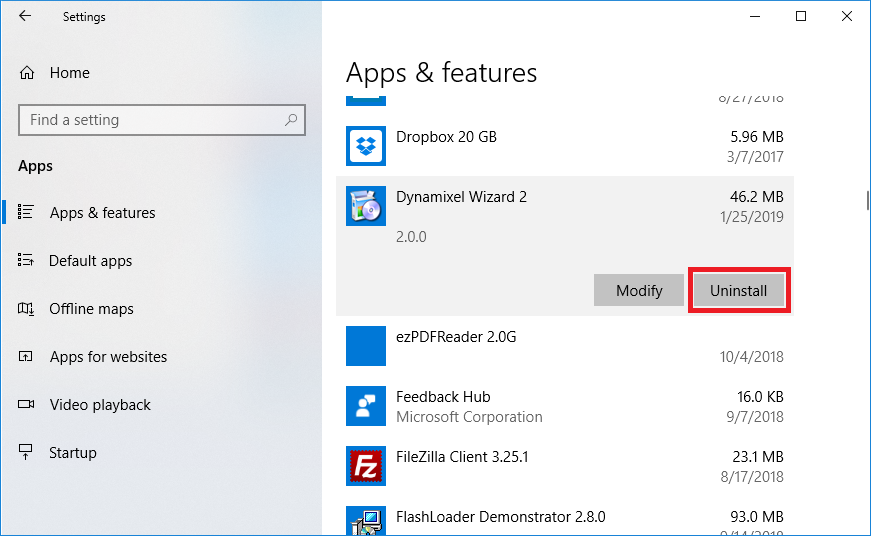Select the ezPDFReader 2.0G entry
Viewport: 871px width, 536px height.
coord(564,346)
